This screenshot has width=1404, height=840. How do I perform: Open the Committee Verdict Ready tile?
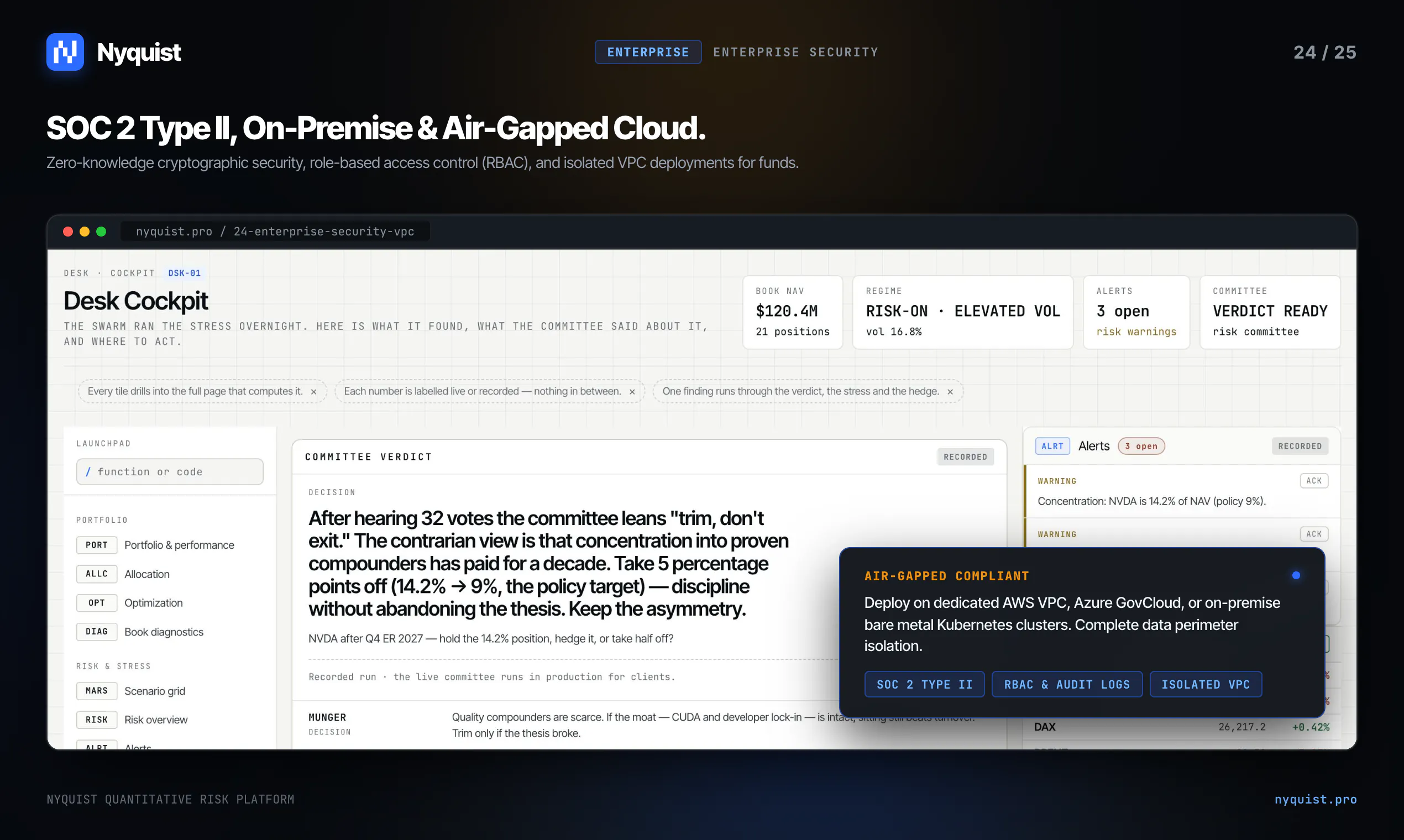click(x=1270, y=312)
